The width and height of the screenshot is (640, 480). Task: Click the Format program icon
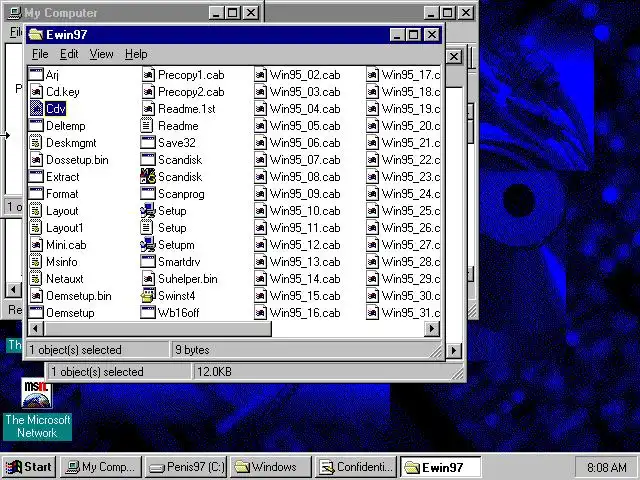pos(36,194)
